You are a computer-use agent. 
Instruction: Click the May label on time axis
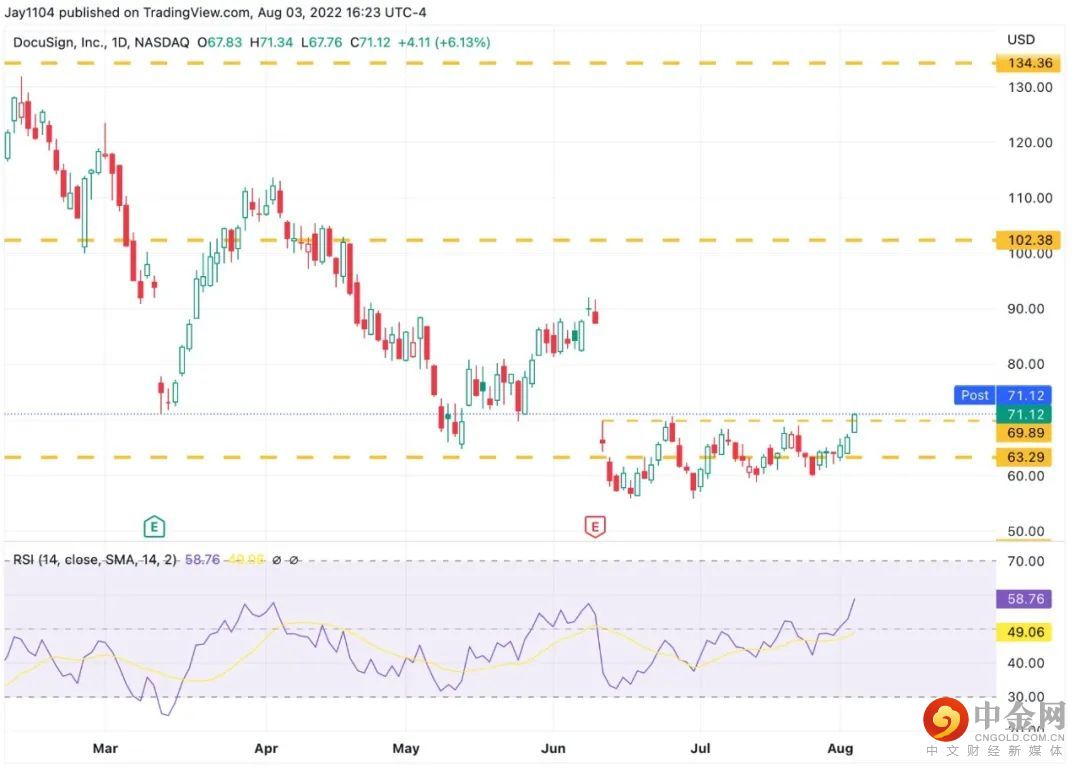pos(406,748)
